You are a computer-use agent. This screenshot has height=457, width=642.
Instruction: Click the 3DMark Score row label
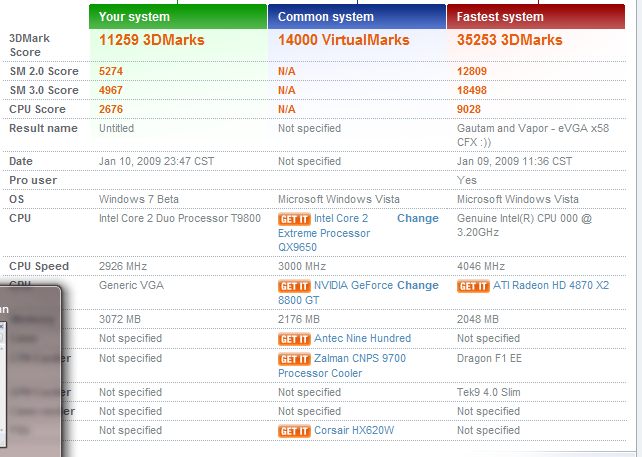29,45
